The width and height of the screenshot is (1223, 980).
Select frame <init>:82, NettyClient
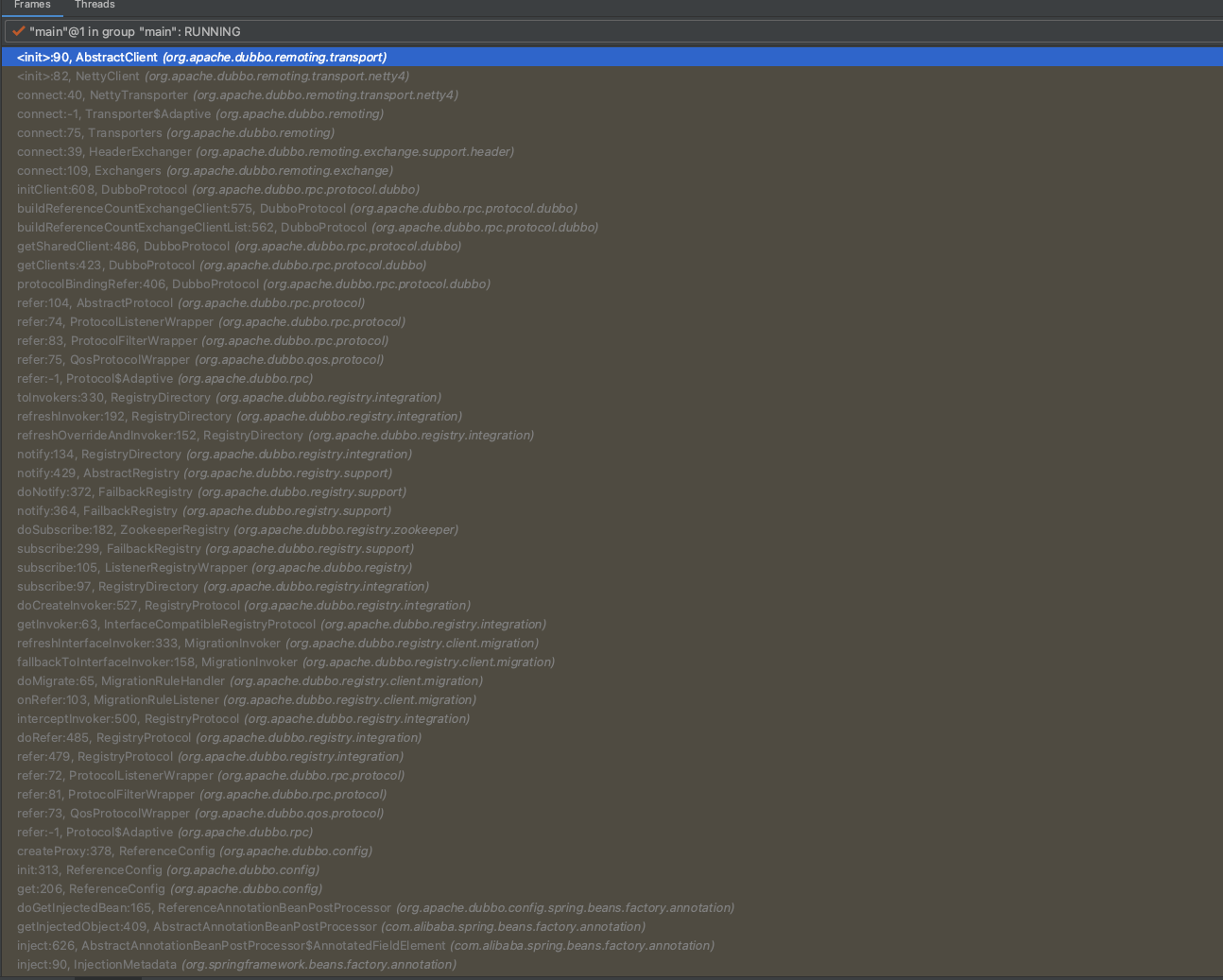click(611, 76)
